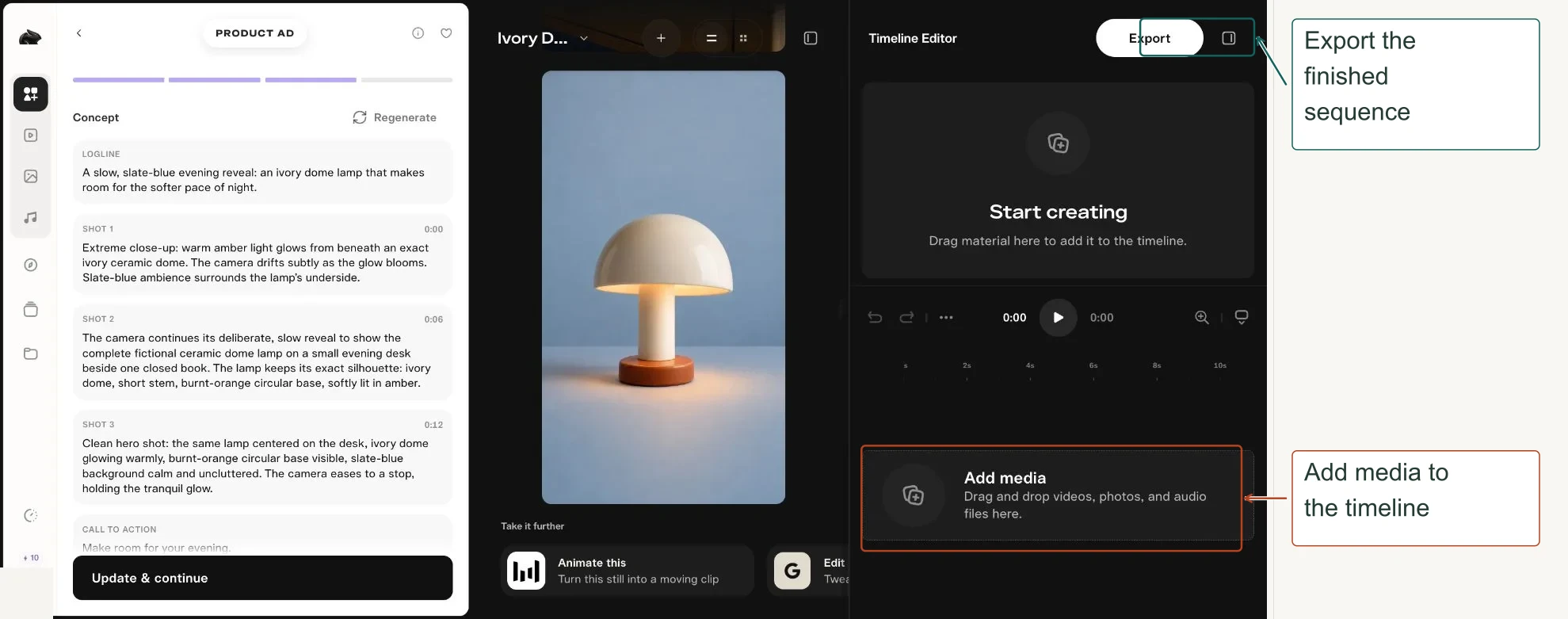
Task: Toggle the canvas side panel icon
Action: pos(811,38)
